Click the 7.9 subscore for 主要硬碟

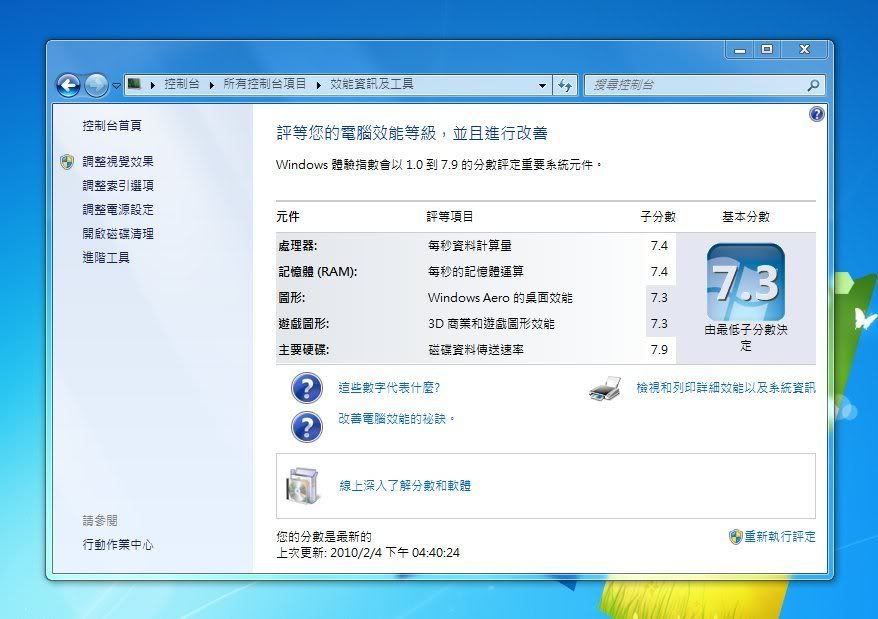[659, 350]
